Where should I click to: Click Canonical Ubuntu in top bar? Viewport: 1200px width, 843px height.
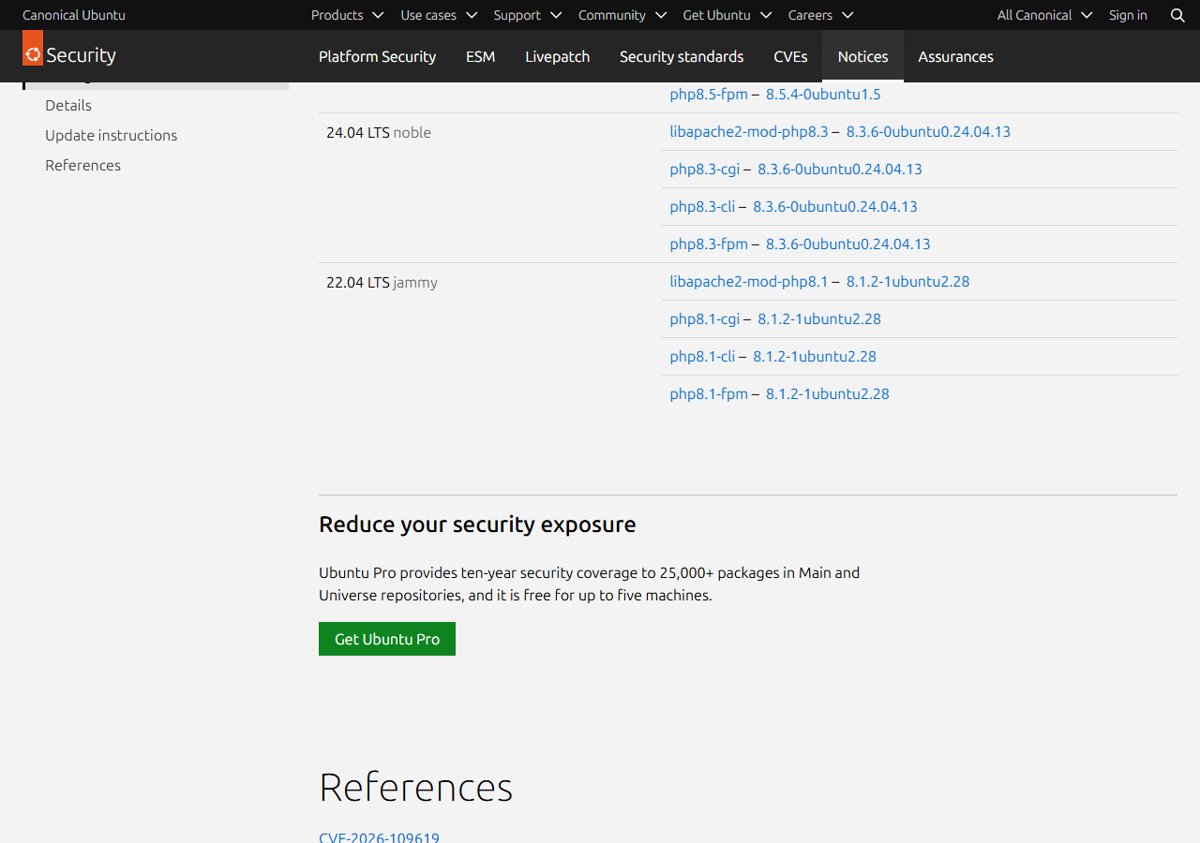[x=74, y=15]
